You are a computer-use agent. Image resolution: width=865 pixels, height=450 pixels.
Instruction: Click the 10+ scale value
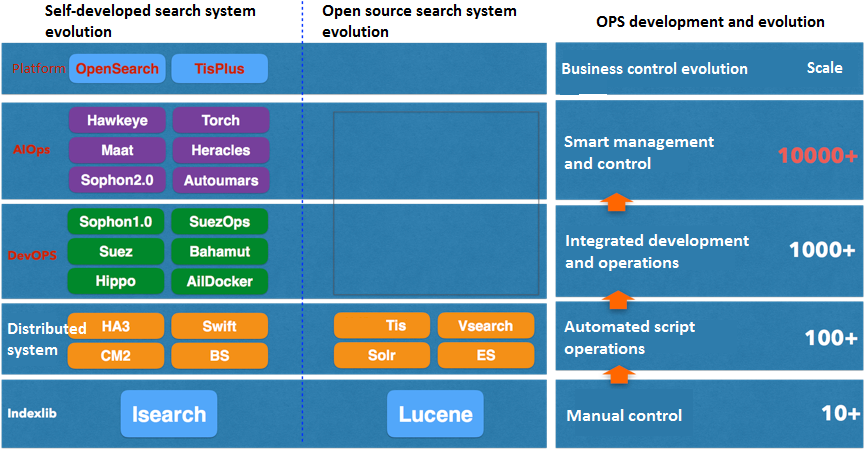(840, 413)
